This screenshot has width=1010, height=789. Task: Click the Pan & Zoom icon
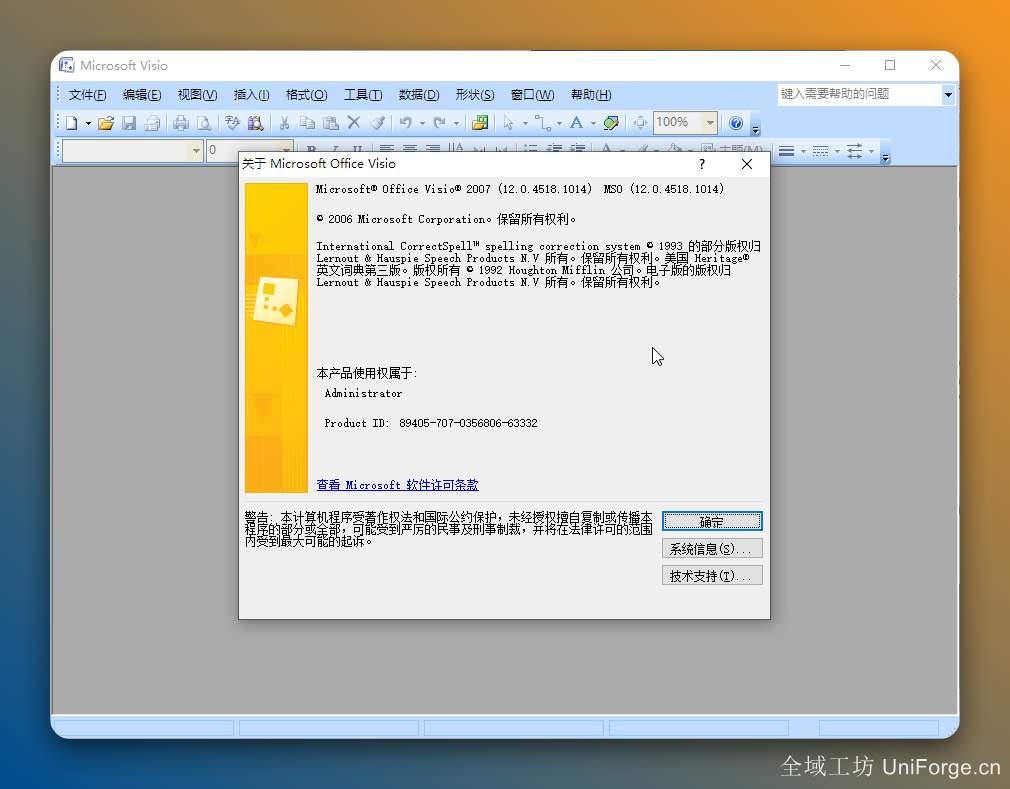pos(640,122)
